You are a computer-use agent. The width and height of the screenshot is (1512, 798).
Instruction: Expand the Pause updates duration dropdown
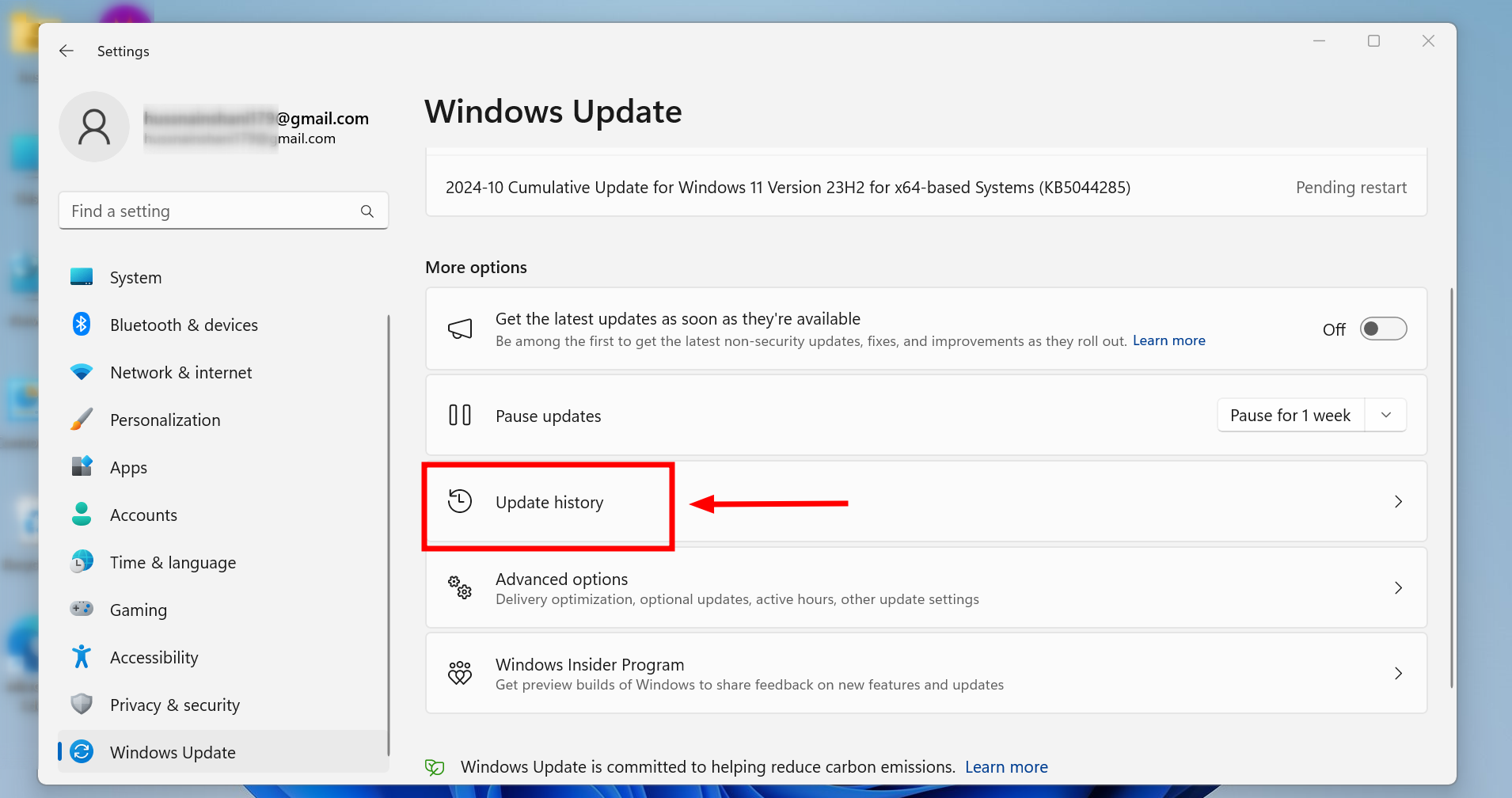pos(1385,414)
